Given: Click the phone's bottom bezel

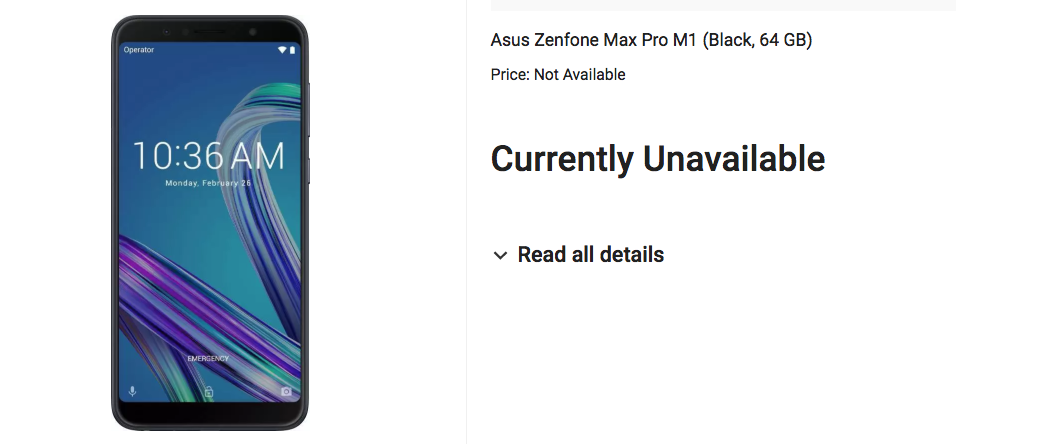Looking at the screenshot, I should pyautogui.click(x=209, y=416).
